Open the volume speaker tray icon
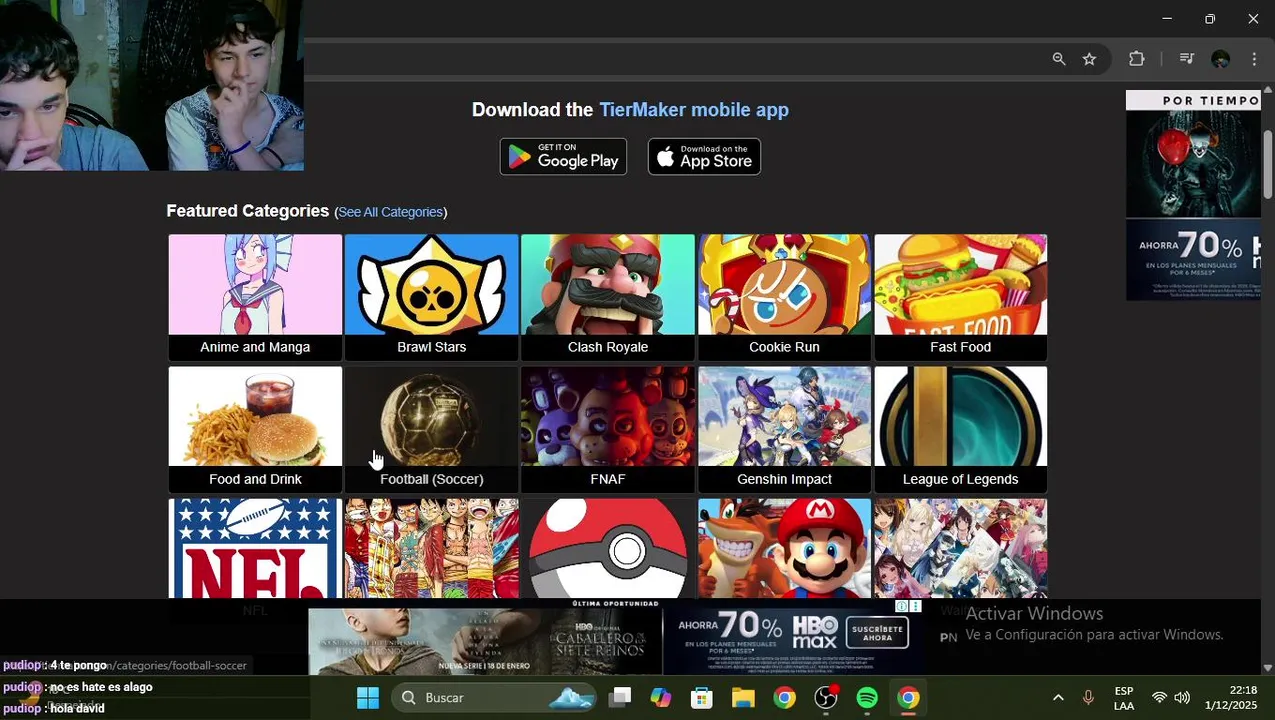 pos(1182,698)
